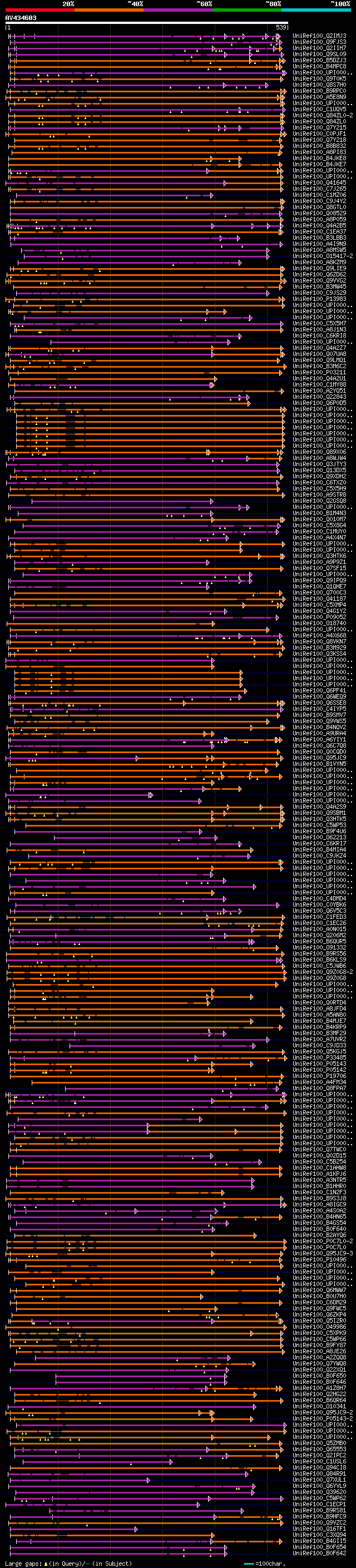Open hit UniRef100_B4MPC8
The image size is (356, 1568).
[x=319, y=66]
